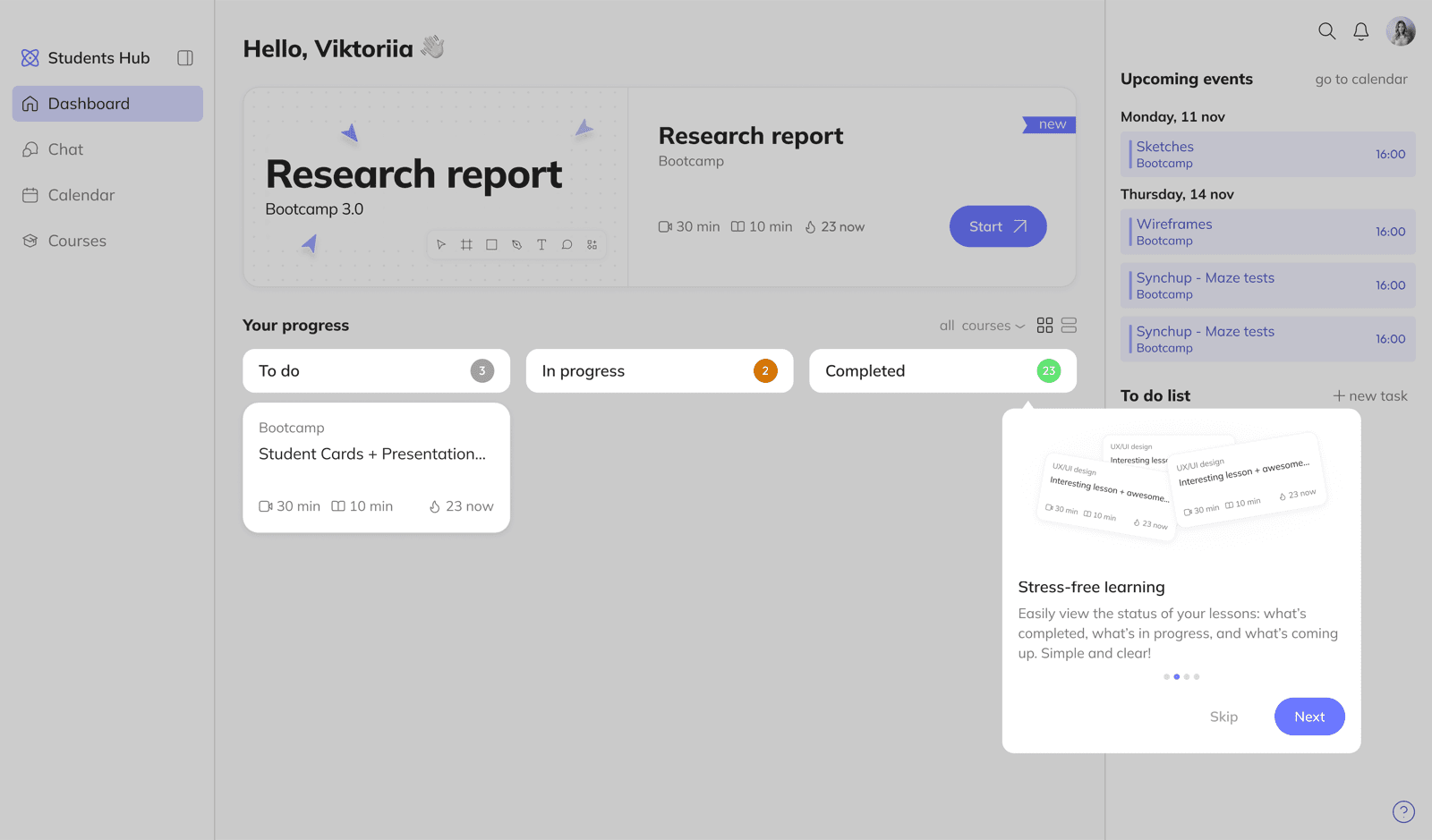Select the components tool in banner toolbar
1432x840 pixels.
[592, 244]
